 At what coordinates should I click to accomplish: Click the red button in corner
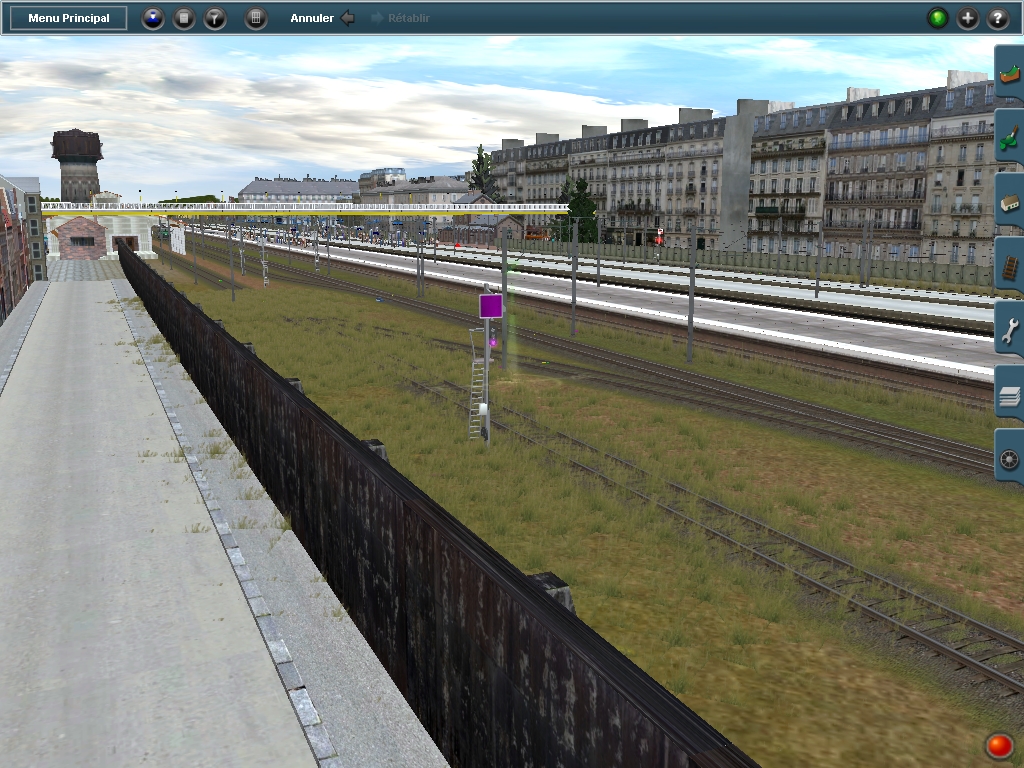tap(999, 745)
